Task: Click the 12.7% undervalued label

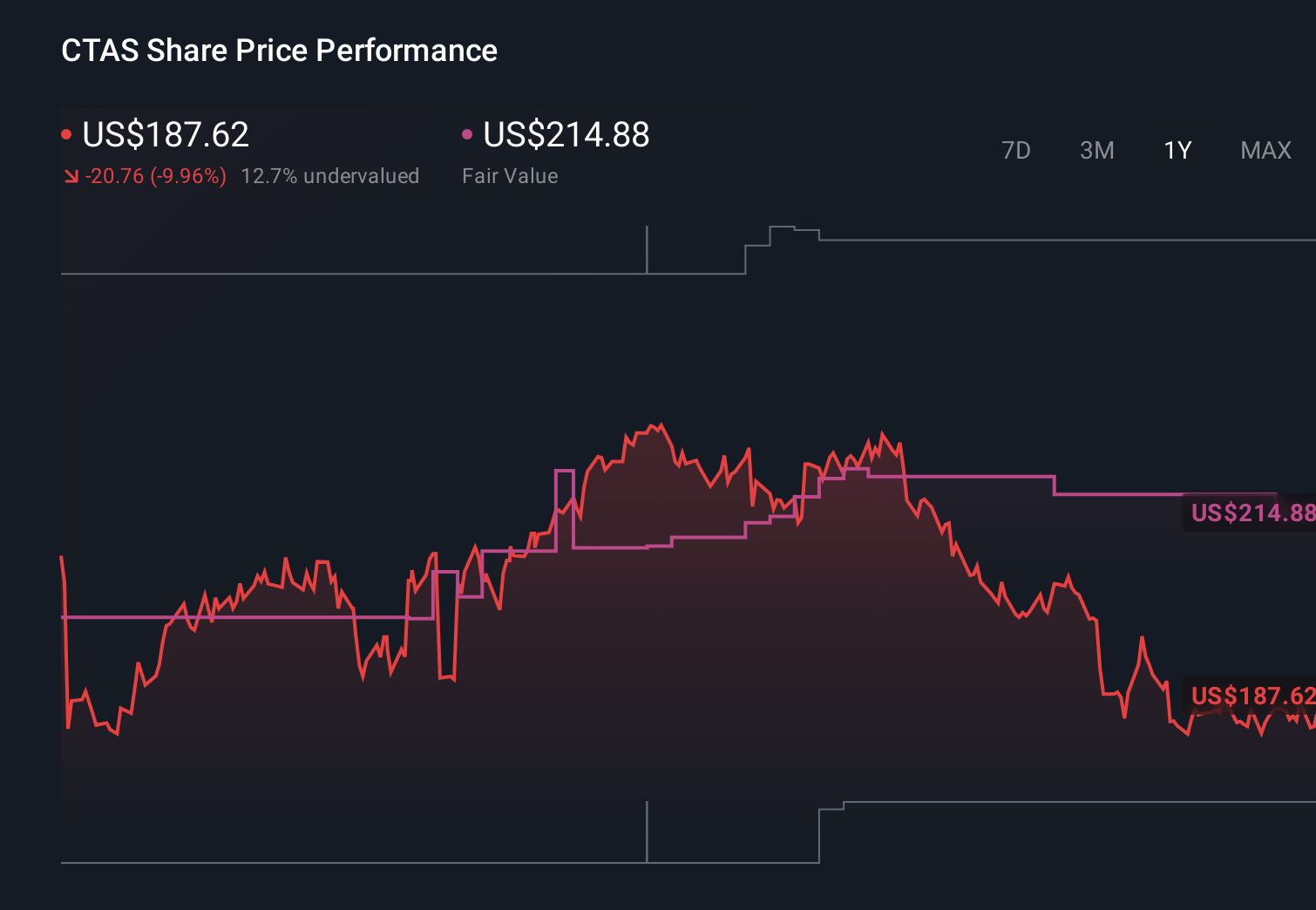Action: 330,175
